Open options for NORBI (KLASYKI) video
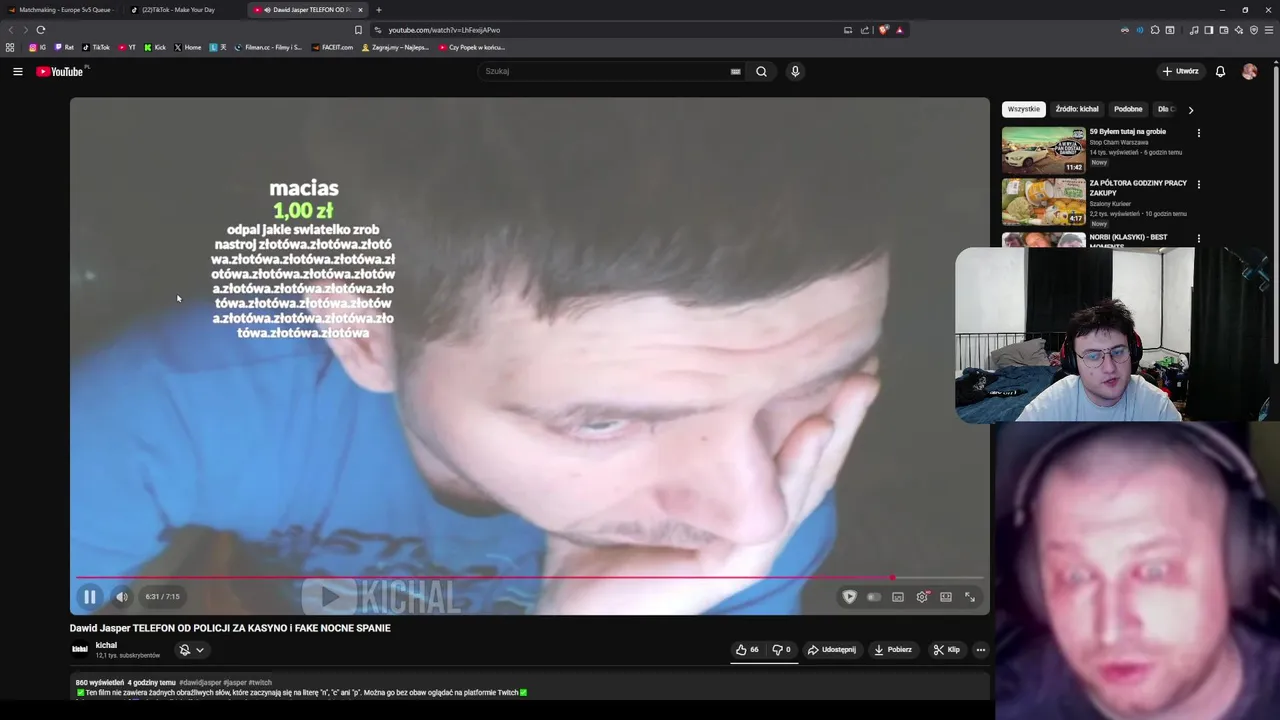The width and height of the screenshot is (1280, 720). coord(1198,238)
